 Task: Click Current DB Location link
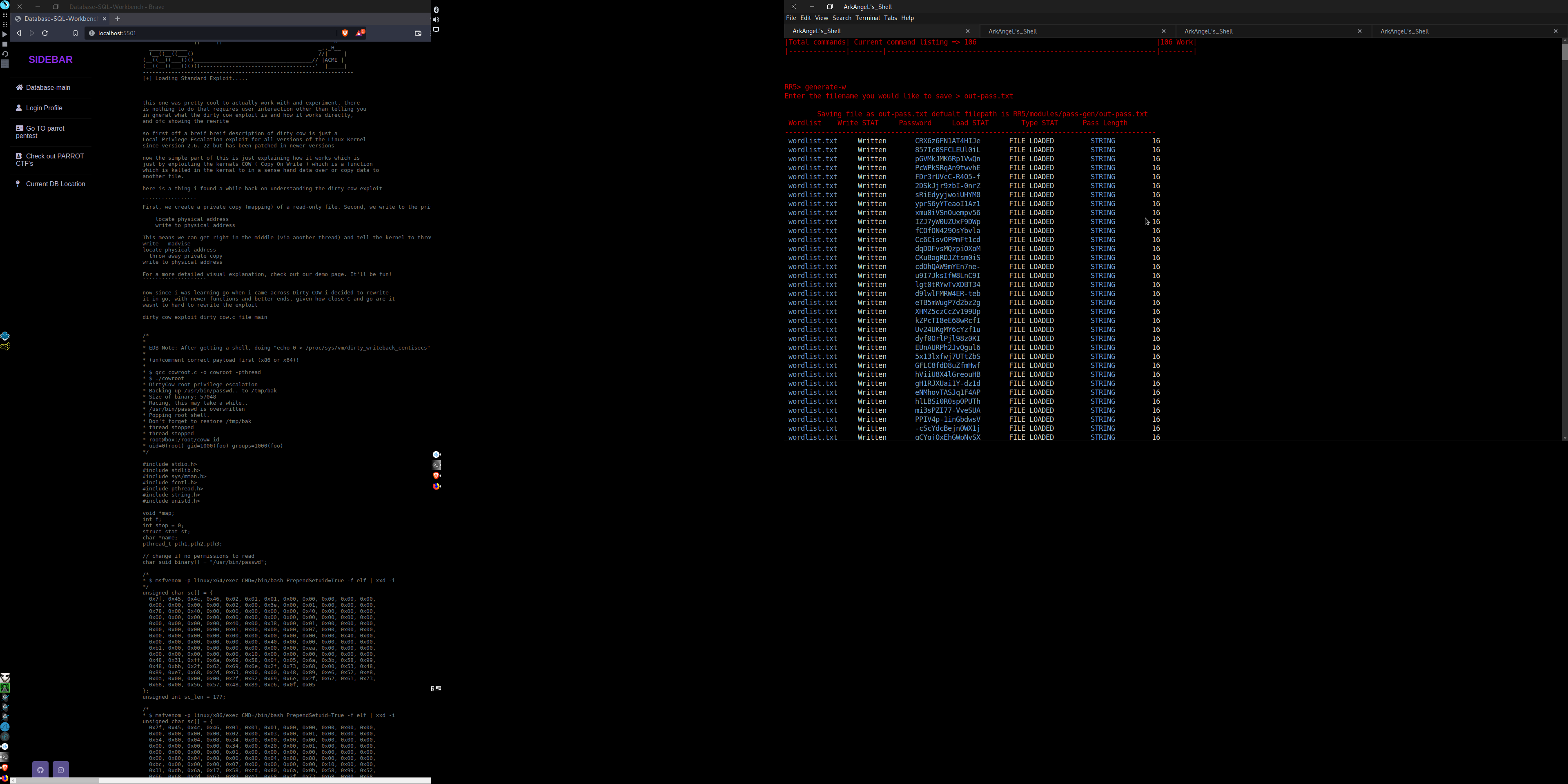pos(56,184)
